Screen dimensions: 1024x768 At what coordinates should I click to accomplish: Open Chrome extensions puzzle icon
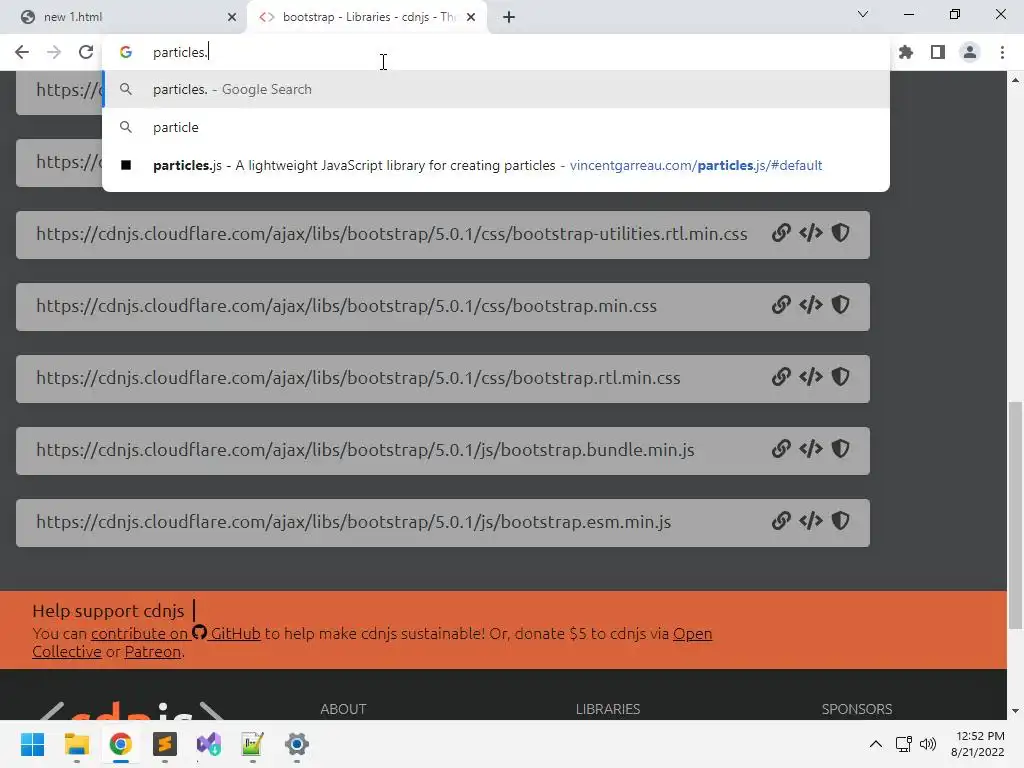906,52
